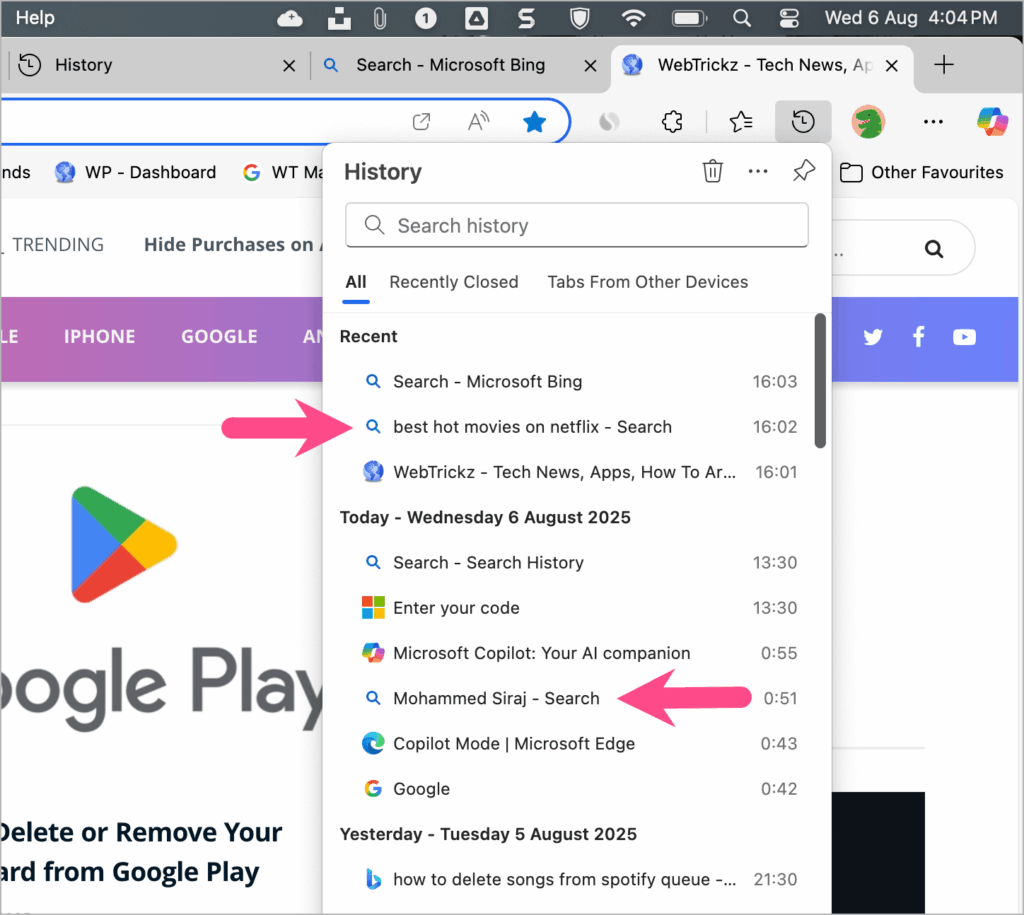The image size is (1024, 915).
Task: Switch to the Recently Closed tab
Action: coord(453,282)
